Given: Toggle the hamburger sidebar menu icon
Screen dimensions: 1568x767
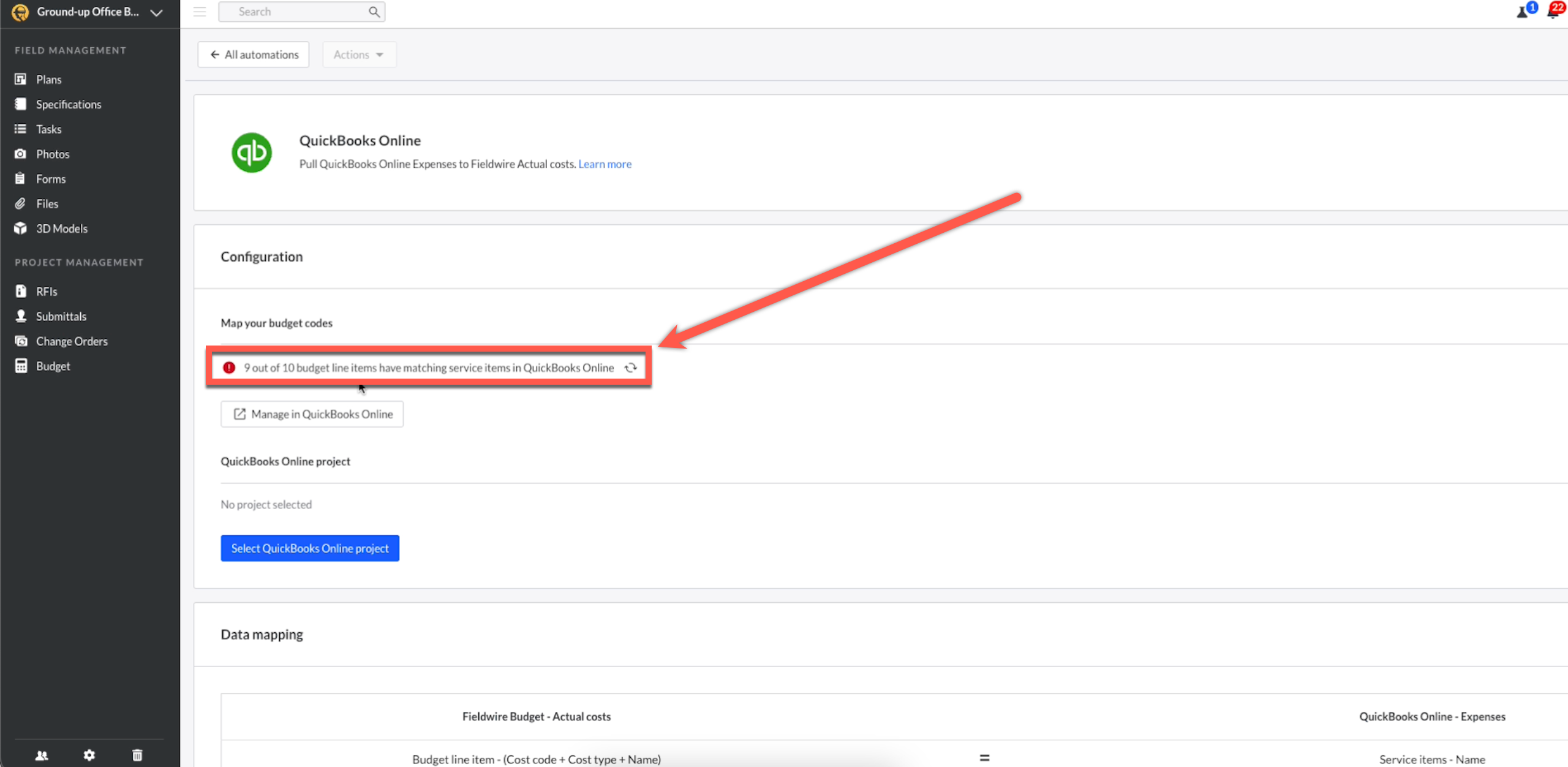Looking at the screenshot, I should tap(200, 12).
